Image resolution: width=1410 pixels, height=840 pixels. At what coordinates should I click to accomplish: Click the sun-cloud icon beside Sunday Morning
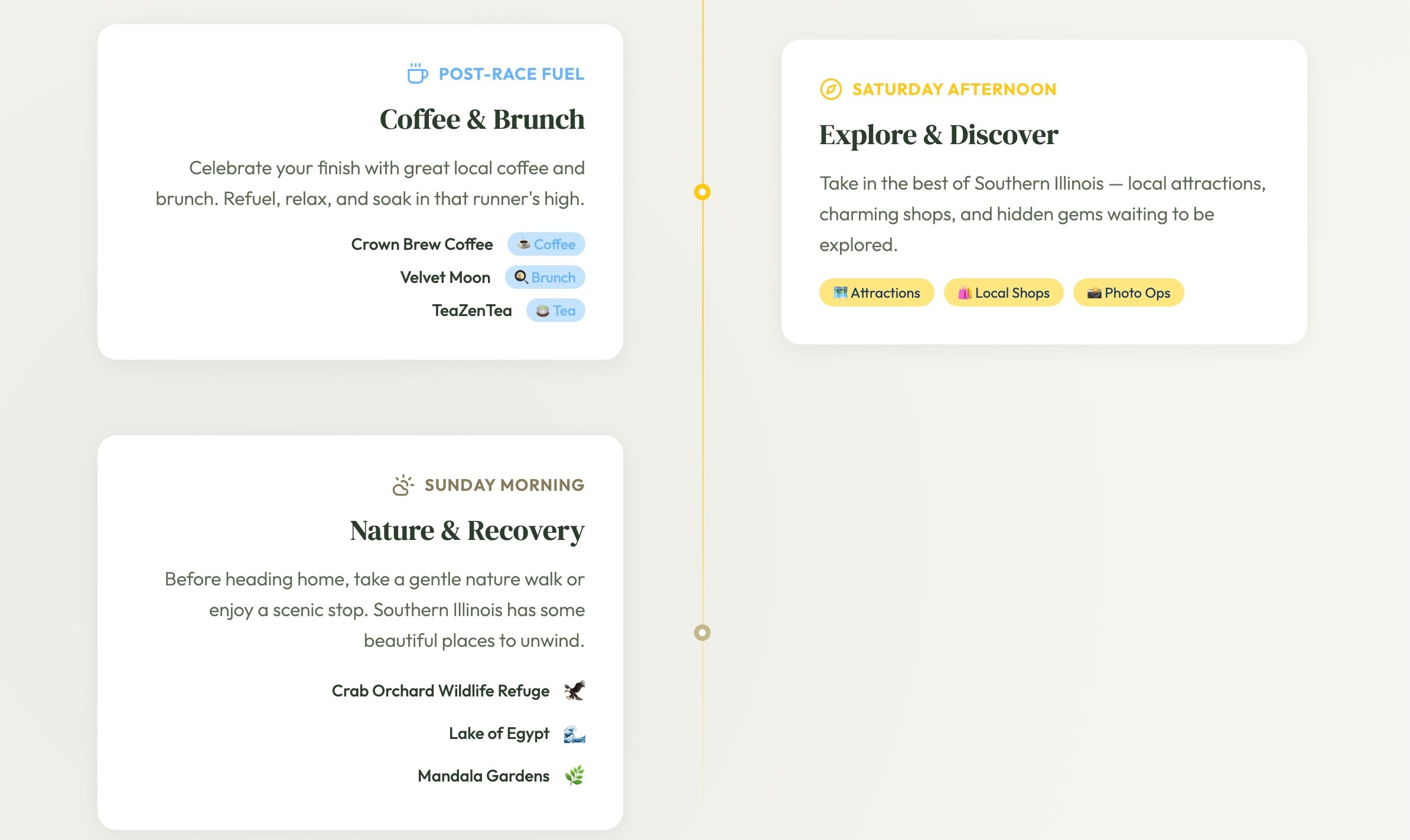(x=403, y=485)
